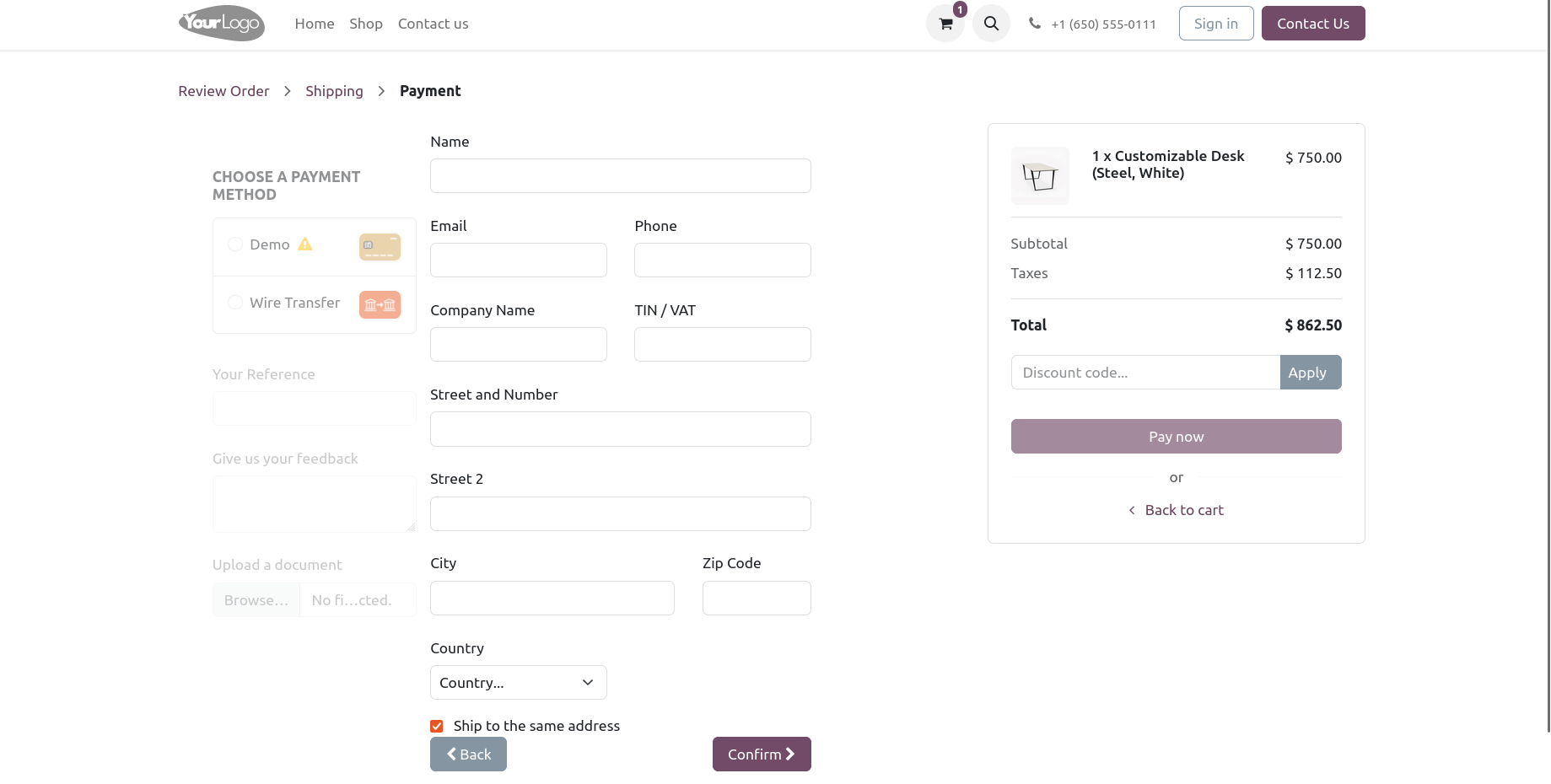The height and width of the screenshot is (784, 1551).
Task: Open the Shop menu item
Action: pos(366,24)
